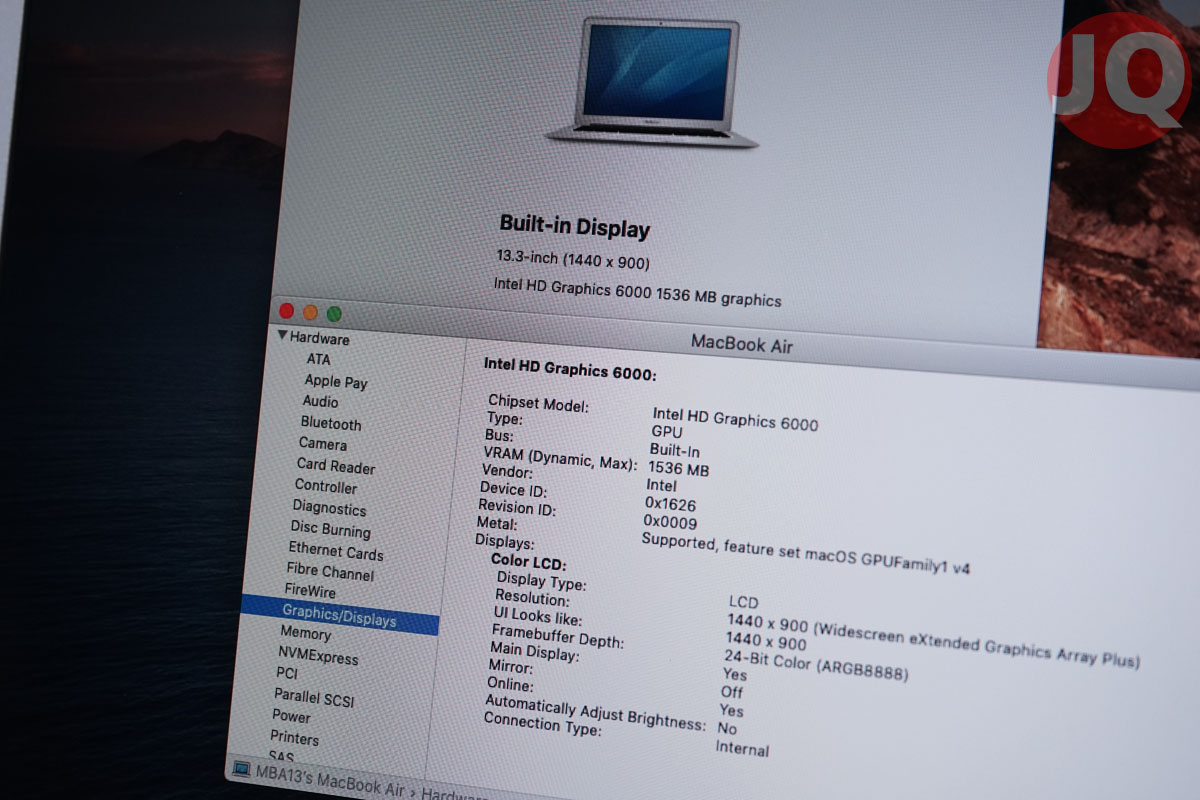The height and width of the screenshot is (800, 1200).
Task: Click the computer icon in the path bar
Action: point(241,768)
